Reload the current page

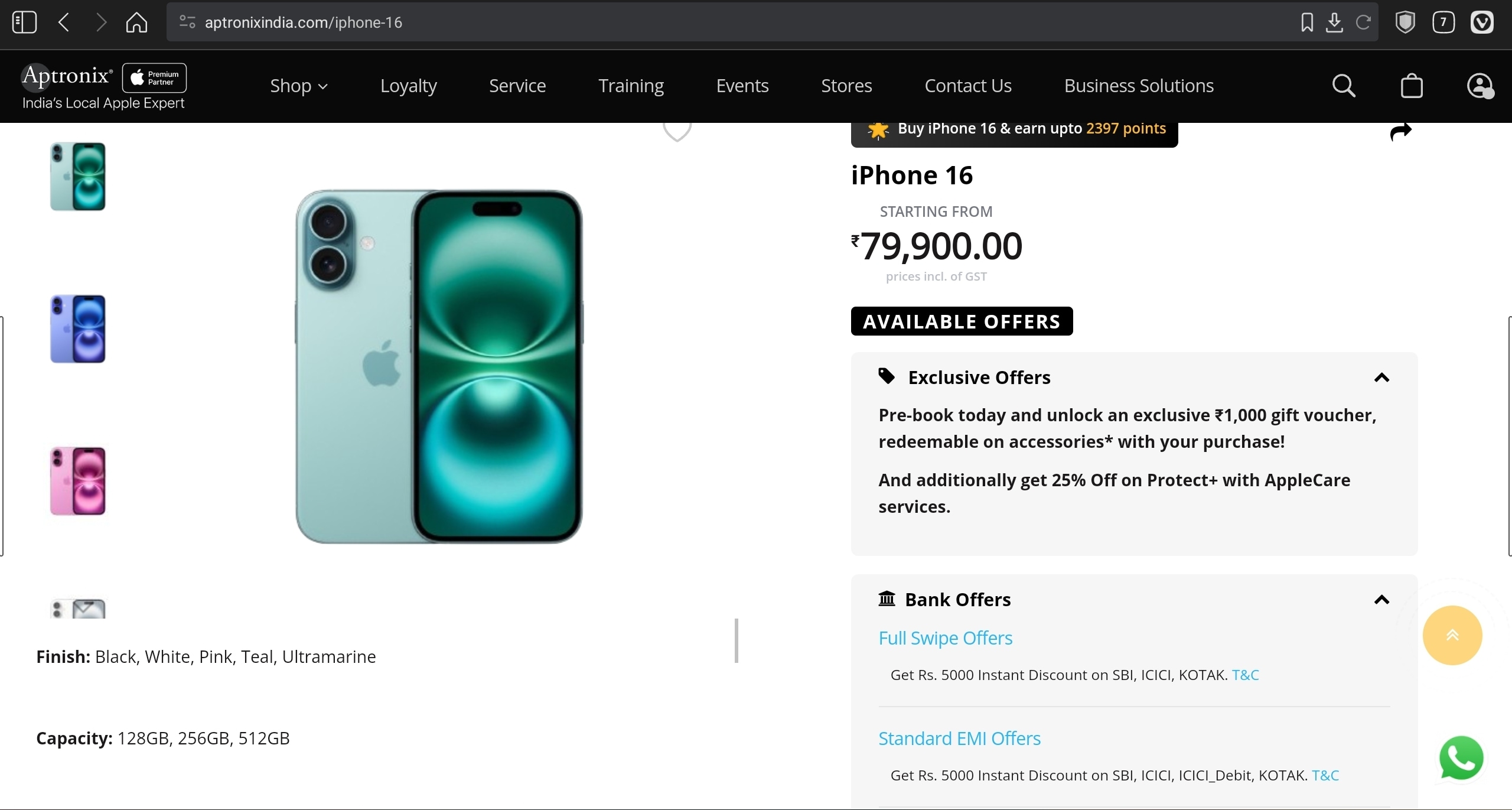[1363, 22]
